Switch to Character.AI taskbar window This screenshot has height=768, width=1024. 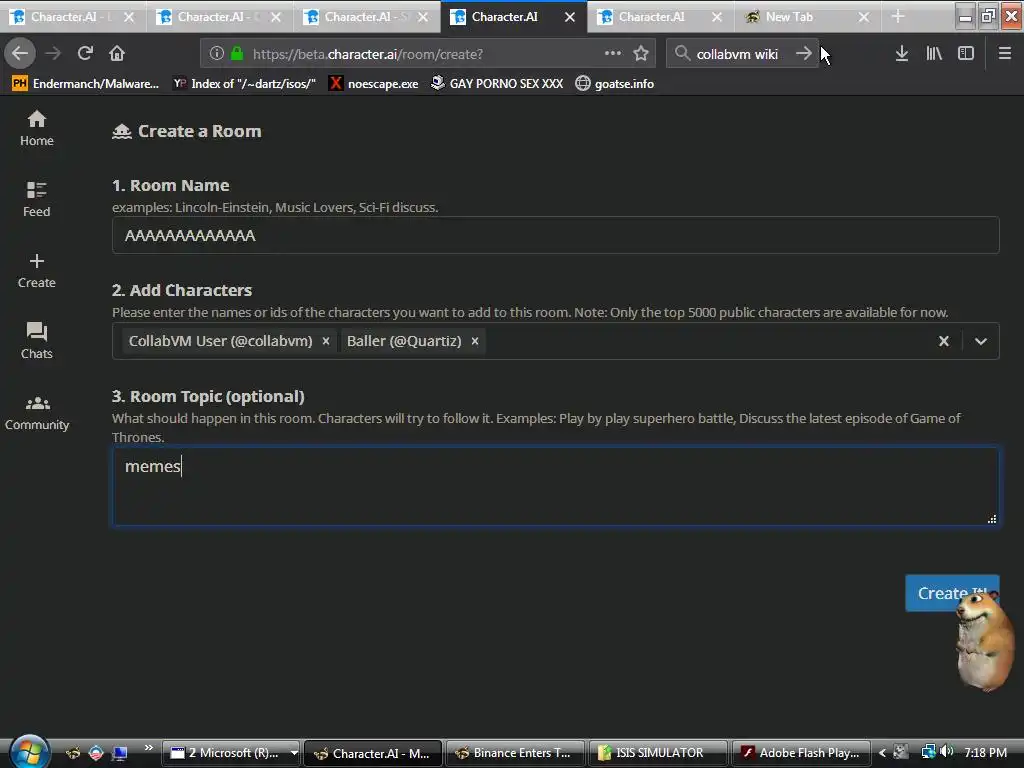tap(373, 753)
